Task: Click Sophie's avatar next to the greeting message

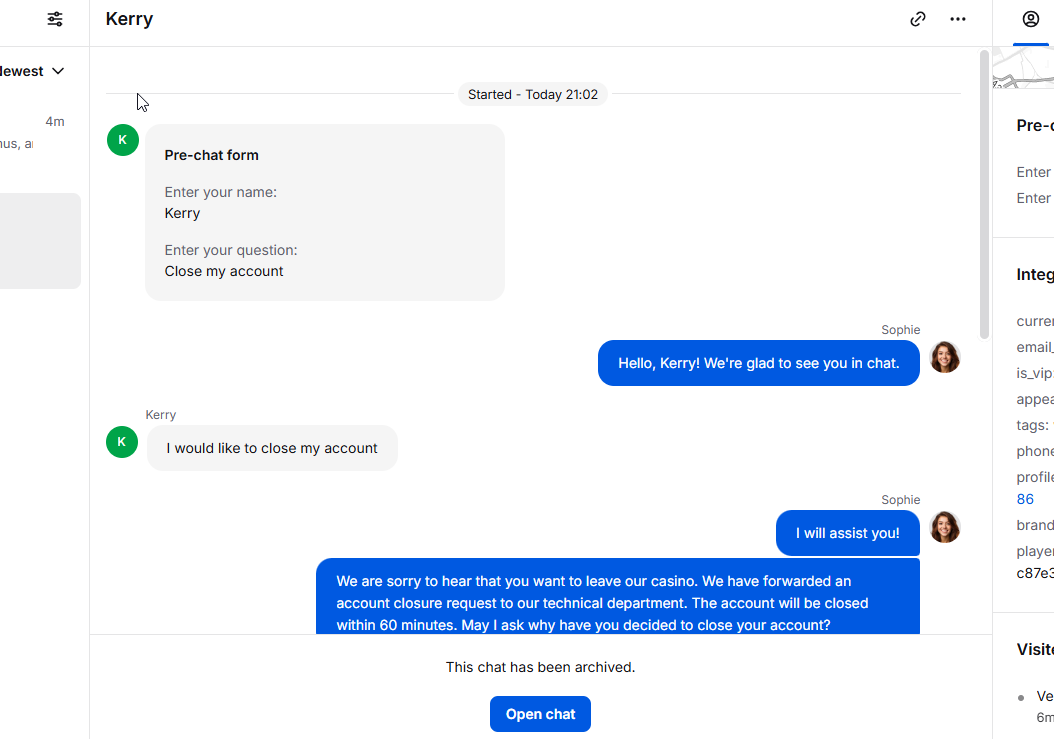Action: click(x=944, y=357)
